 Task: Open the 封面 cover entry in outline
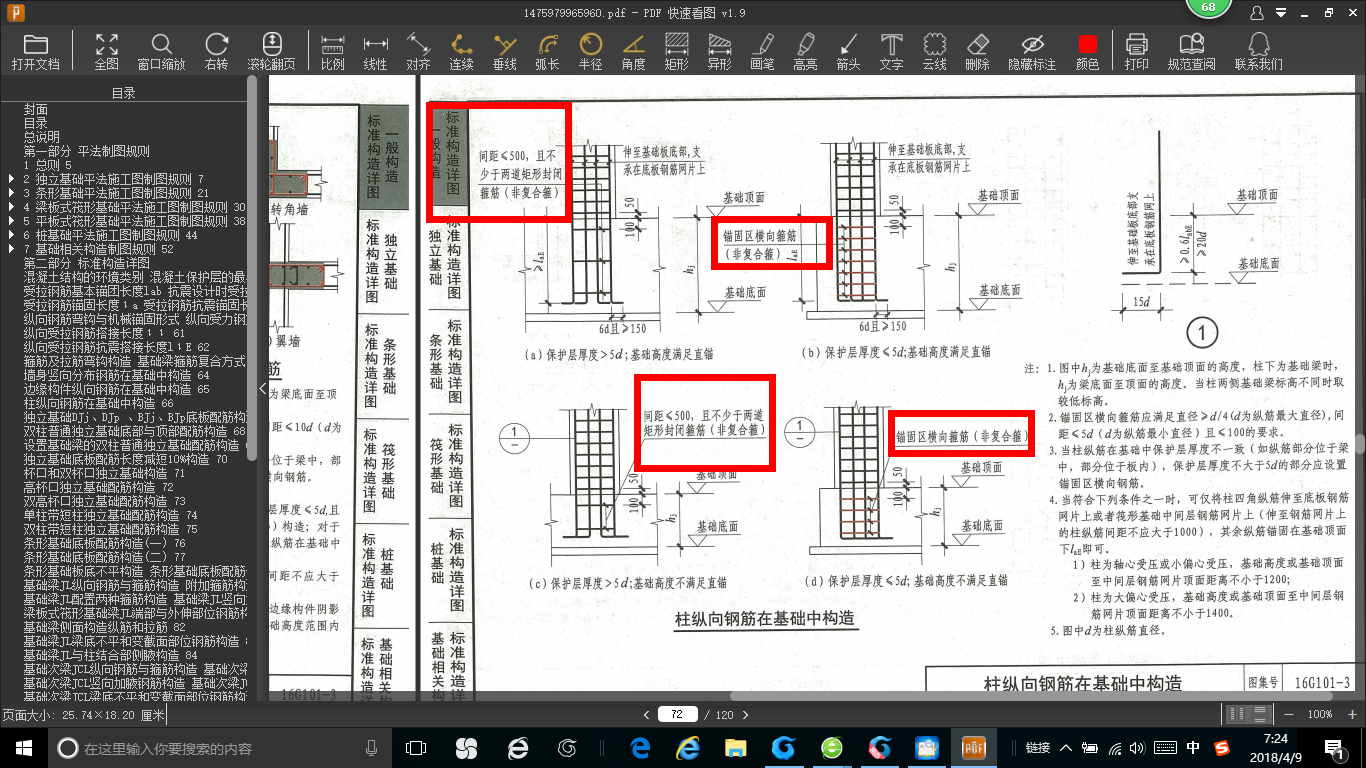36,109
